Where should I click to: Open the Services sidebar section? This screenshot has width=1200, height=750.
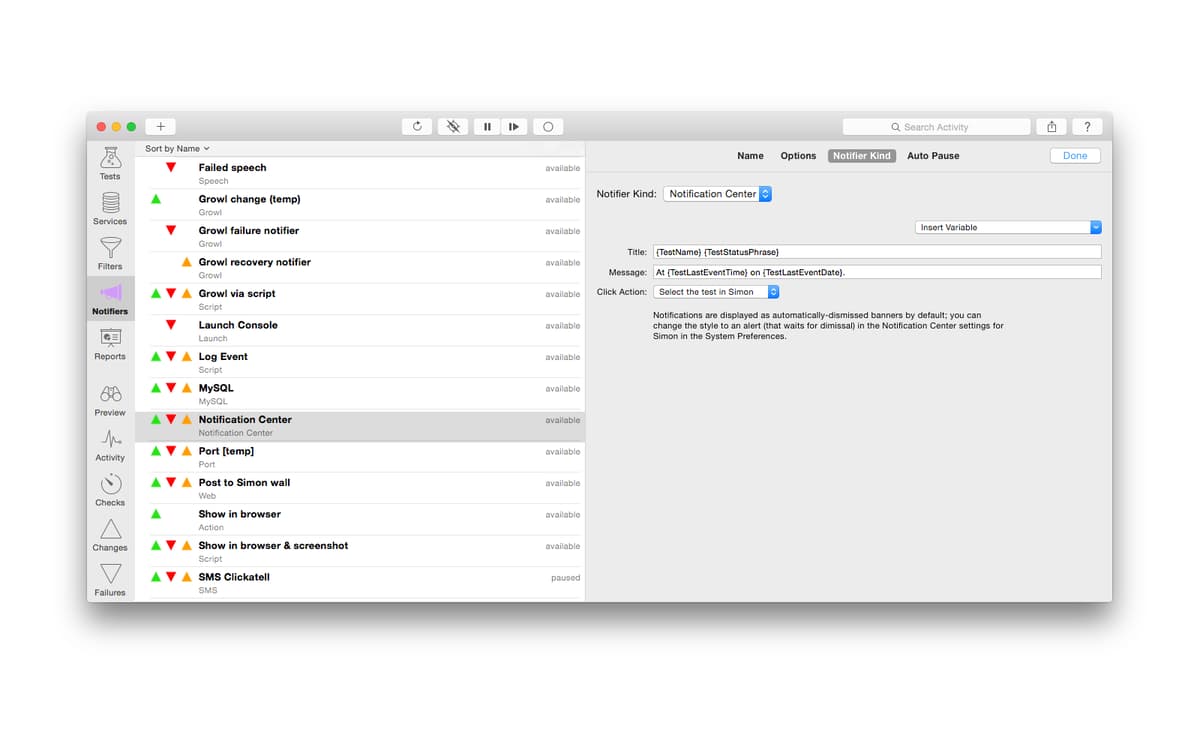click(110, 205)
